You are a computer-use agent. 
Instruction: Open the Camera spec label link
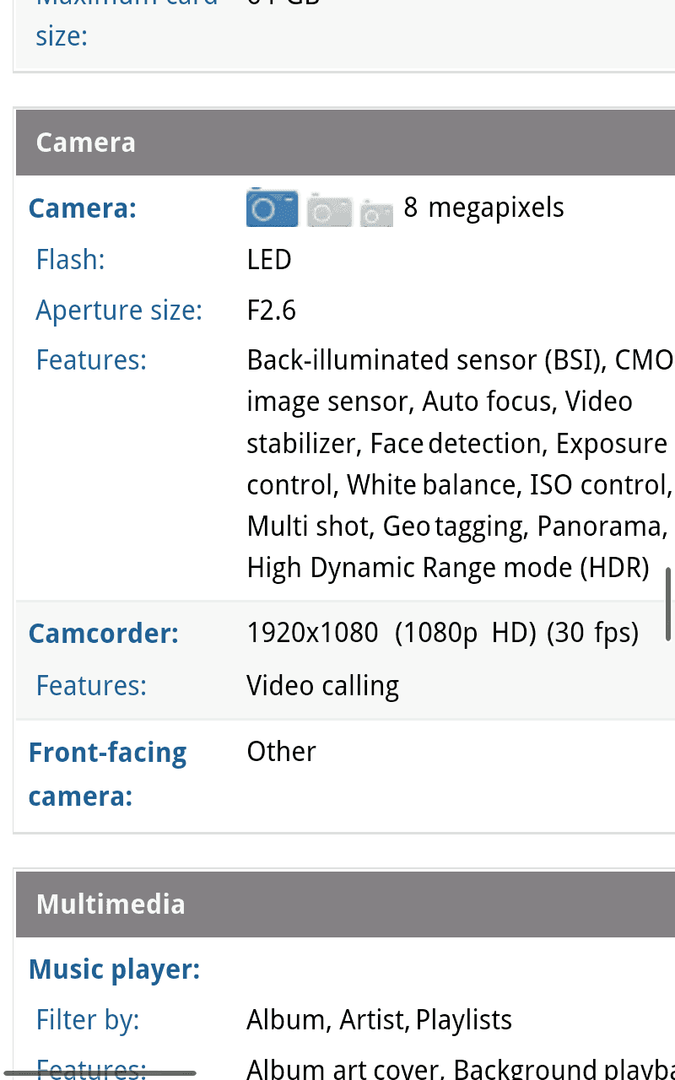tap(83, 208)
